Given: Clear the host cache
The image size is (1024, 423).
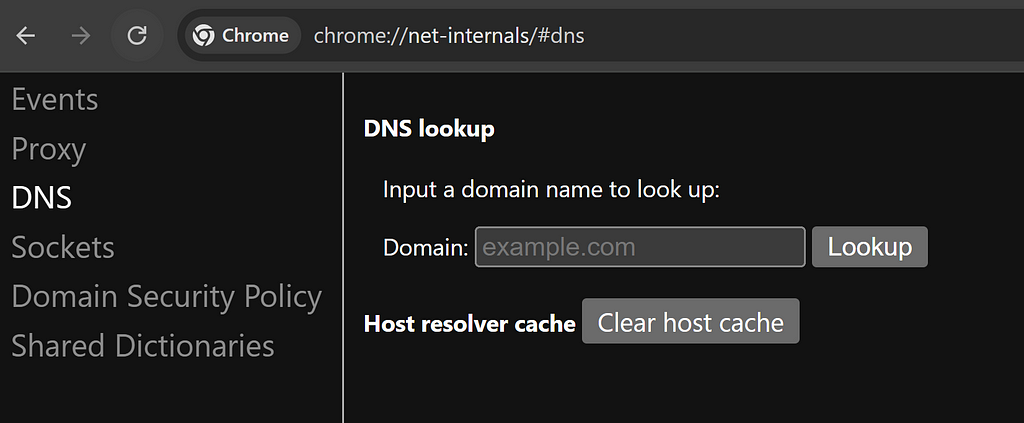Looking at the screenshot, I should click(x=690, y=321).
